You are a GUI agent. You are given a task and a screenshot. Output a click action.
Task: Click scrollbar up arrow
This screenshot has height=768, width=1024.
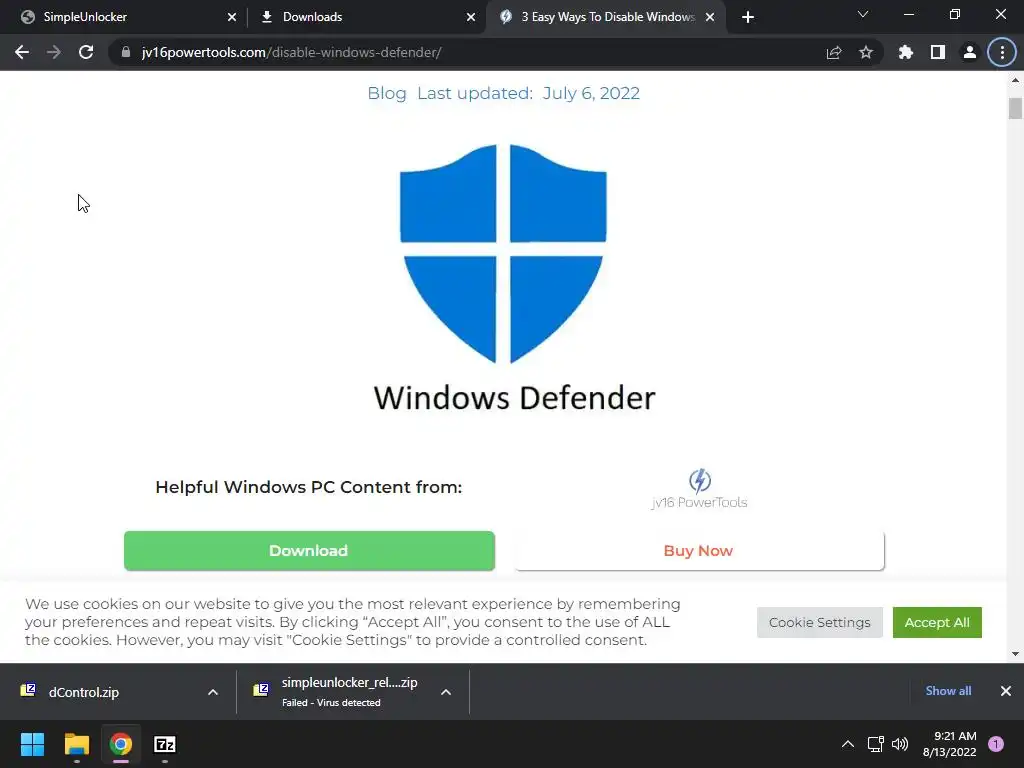coord(1015,80)
